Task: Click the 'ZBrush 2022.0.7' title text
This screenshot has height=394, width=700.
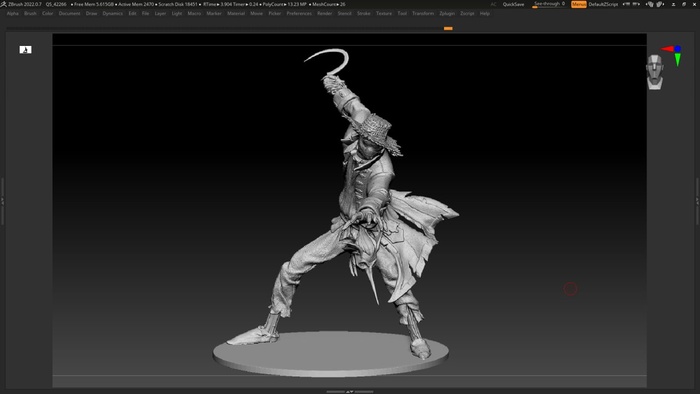Action: pos(25,4)
